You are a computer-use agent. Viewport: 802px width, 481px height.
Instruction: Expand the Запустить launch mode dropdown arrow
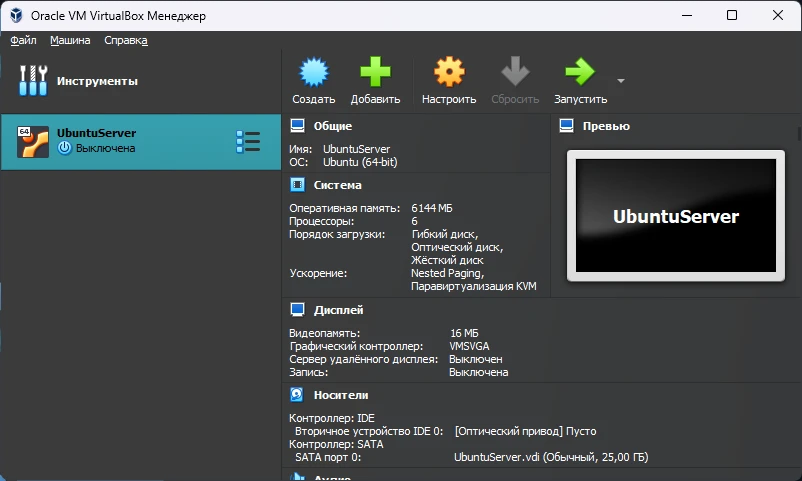click(x=620, y=81)
